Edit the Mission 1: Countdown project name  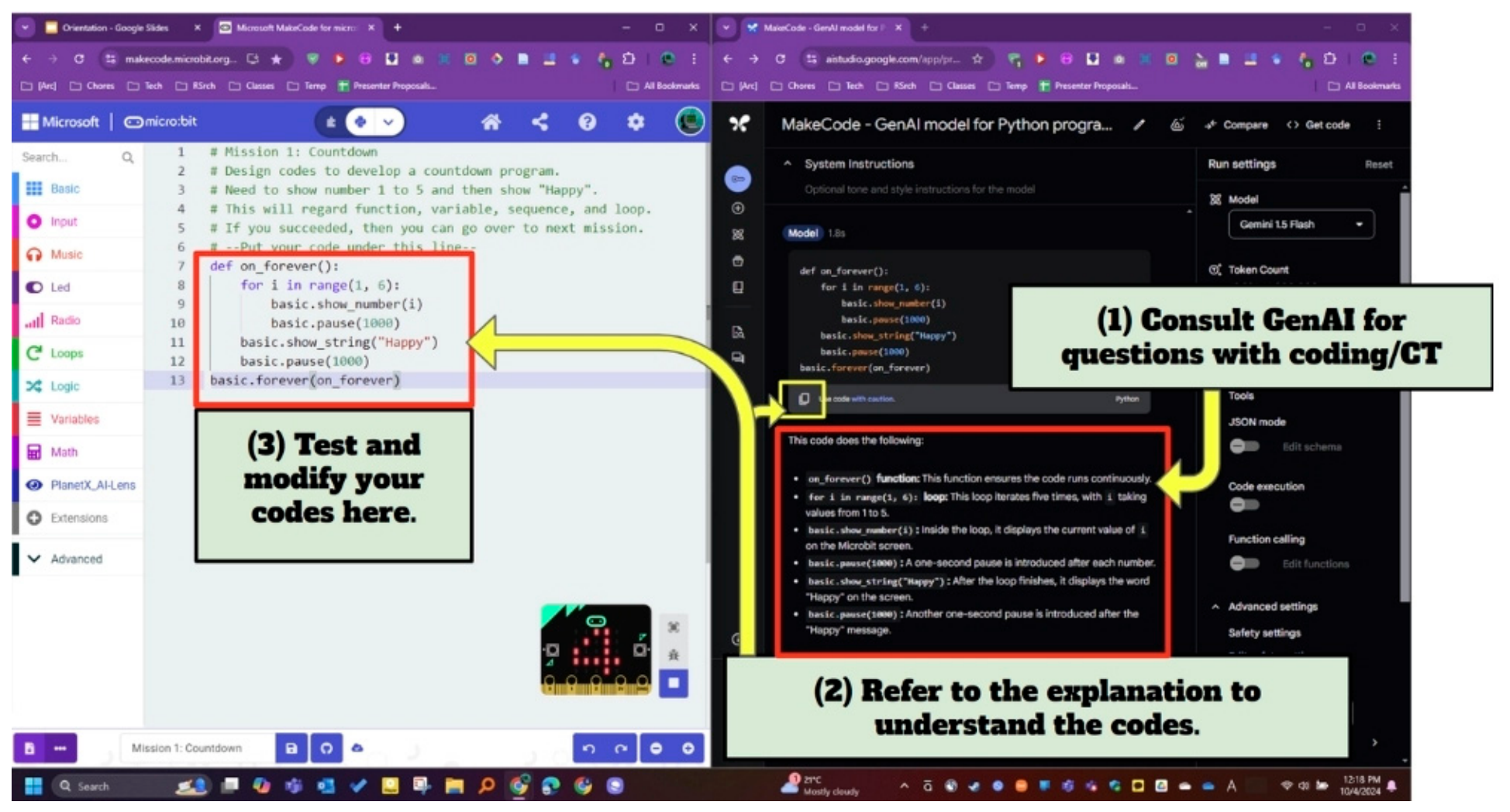pyautogui.click(x=198, y=748)
